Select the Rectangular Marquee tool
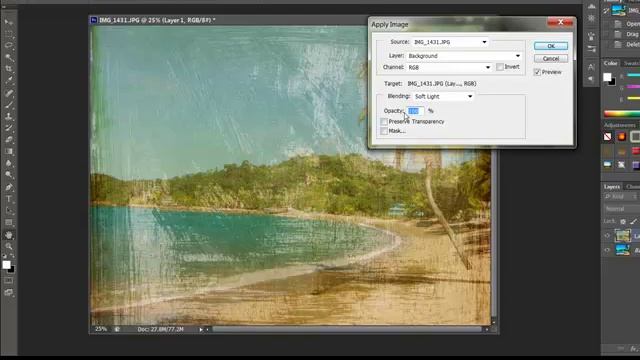Screen dimensions: 640x360 point(9,34)
